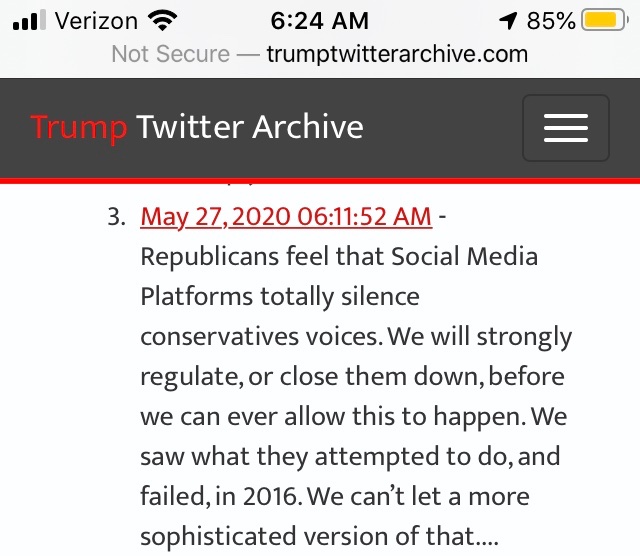Click the "Republicans feel that Social Media" line
The height and width of the screenshot is (556, 640).
click(339, 257)
